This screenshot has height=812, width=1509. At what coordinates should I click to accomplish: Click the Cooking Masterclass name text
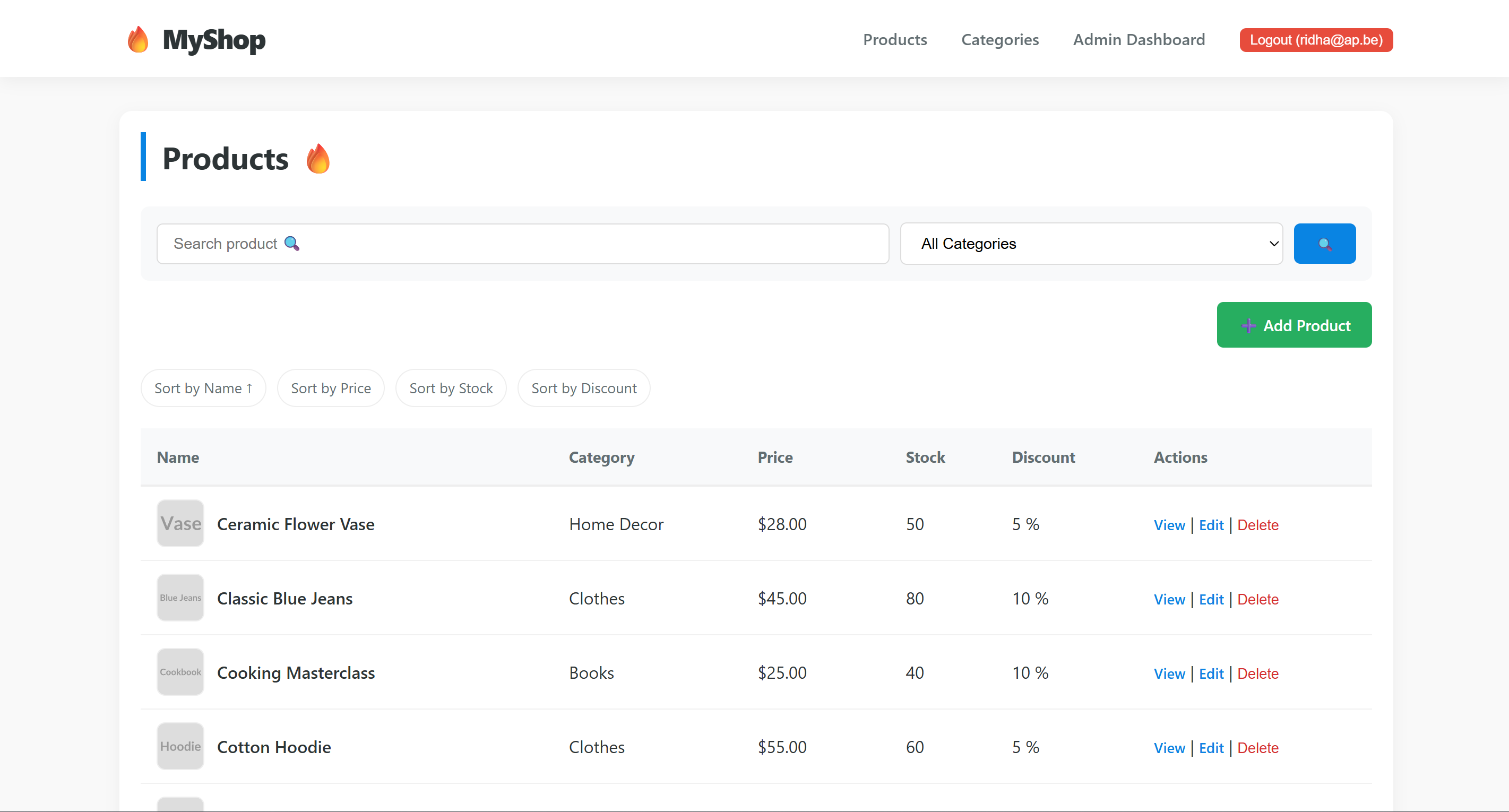click(296, 673)
